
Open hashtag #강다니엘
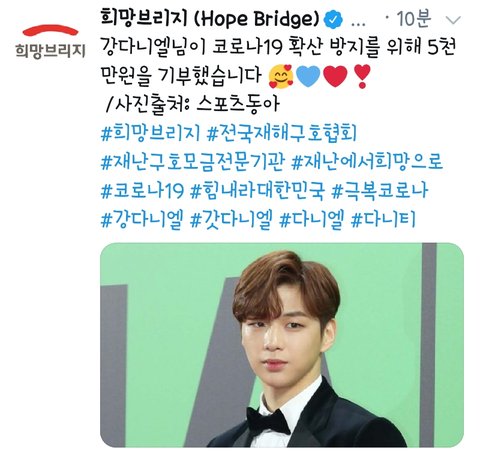(142, 220)
